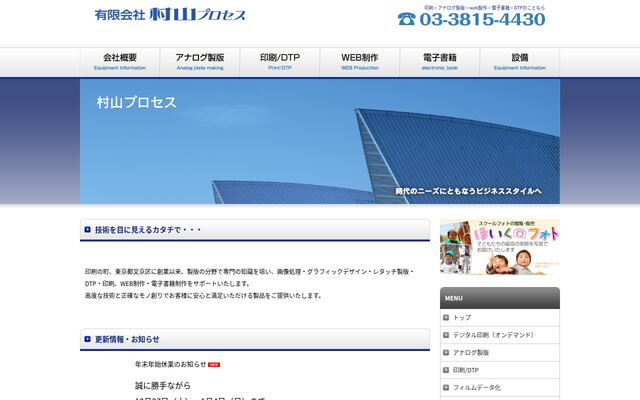Click the banner slogan 時代のニーズにともなうビジネススタイルへ

[469, 191]
